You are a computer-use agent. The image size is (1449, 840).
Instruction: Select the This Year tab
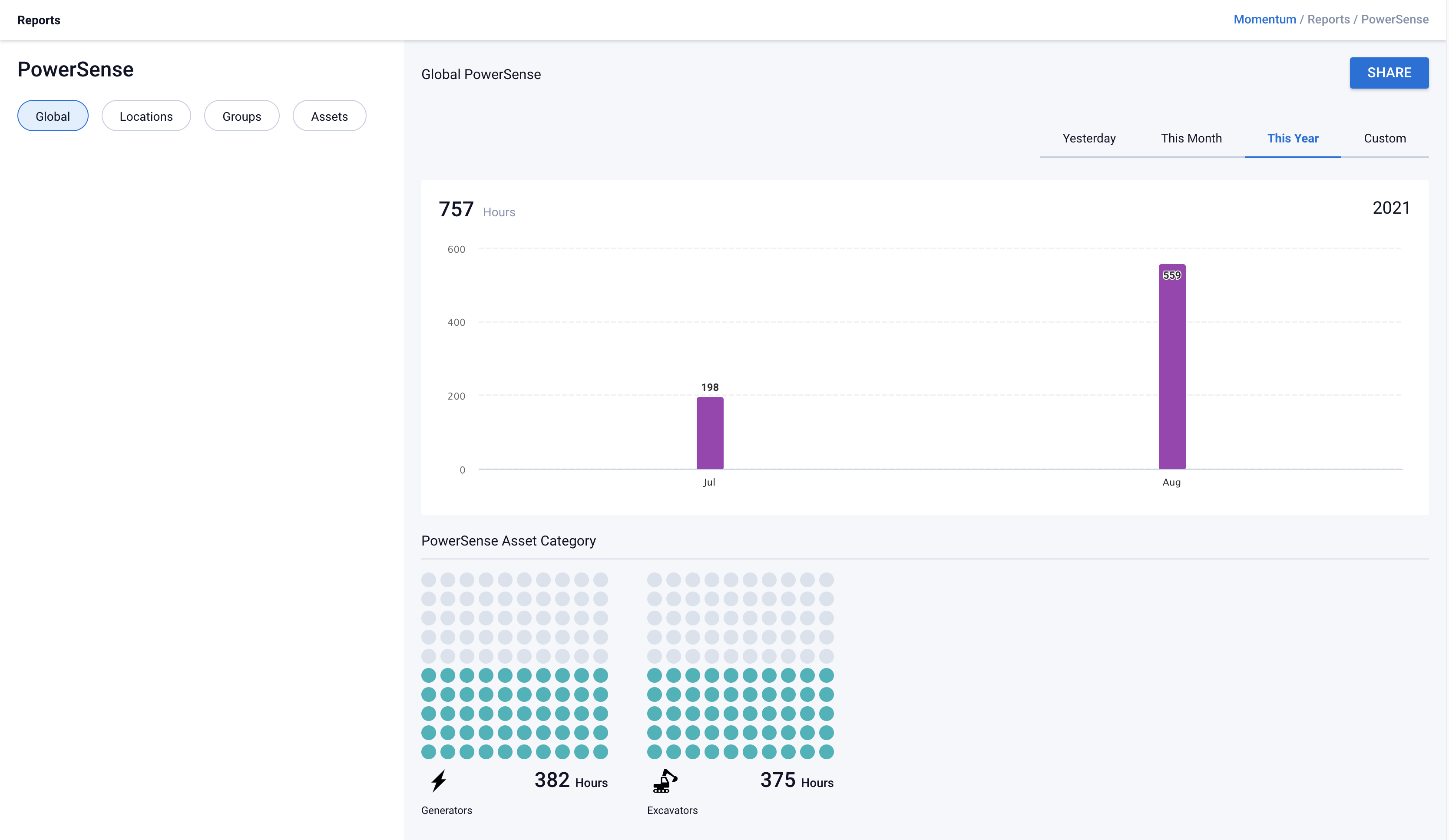[1292, 139]
